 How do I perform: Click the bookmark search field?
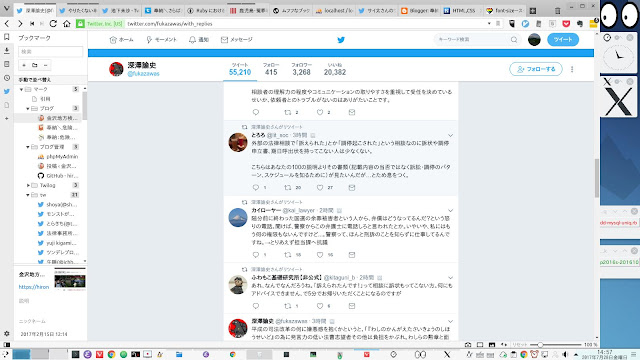(51, 51)
